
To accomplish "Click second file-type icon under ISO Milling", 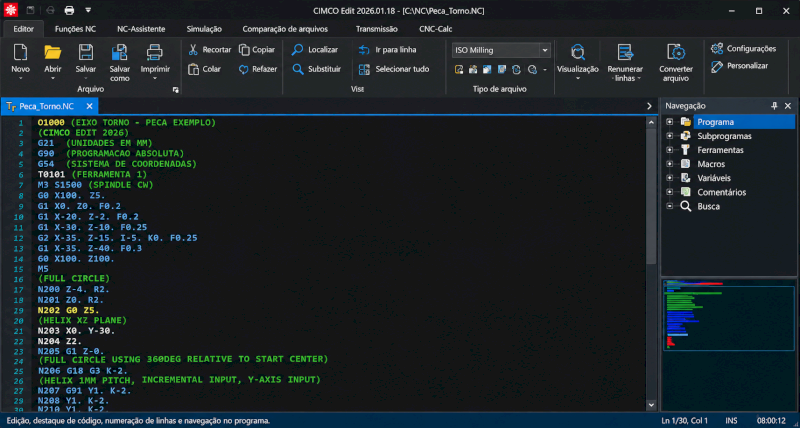I will (473, 69).
